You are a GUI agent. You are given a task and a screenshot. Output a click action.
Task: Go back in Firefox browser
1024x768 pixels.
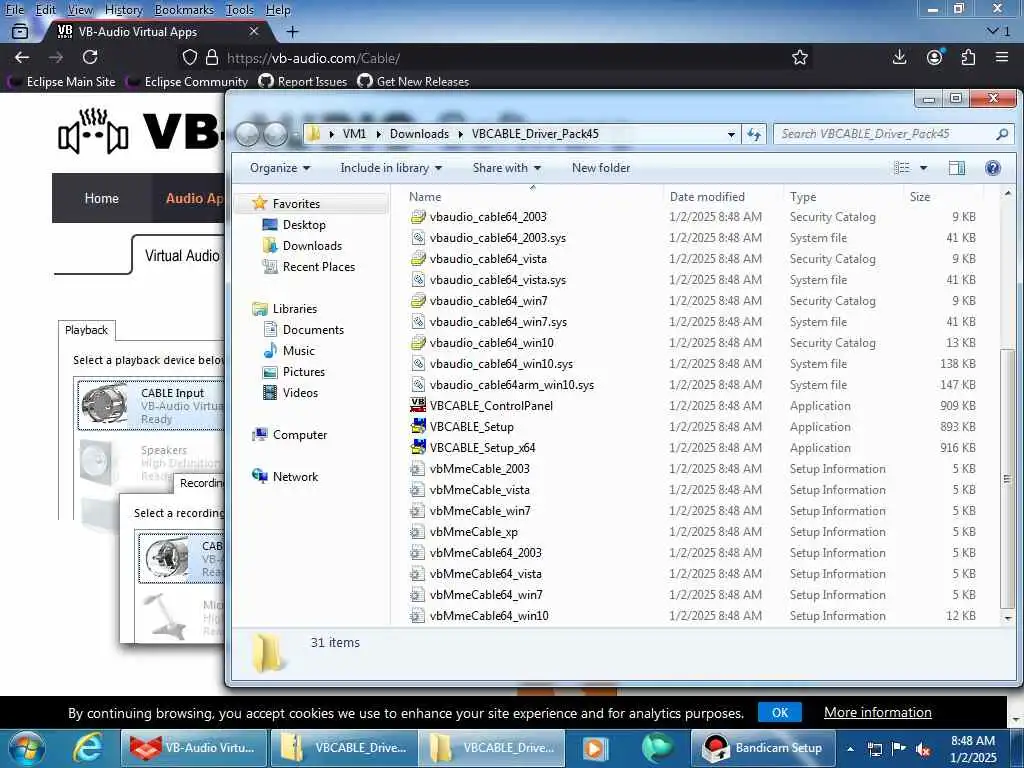tap(22, 57)
